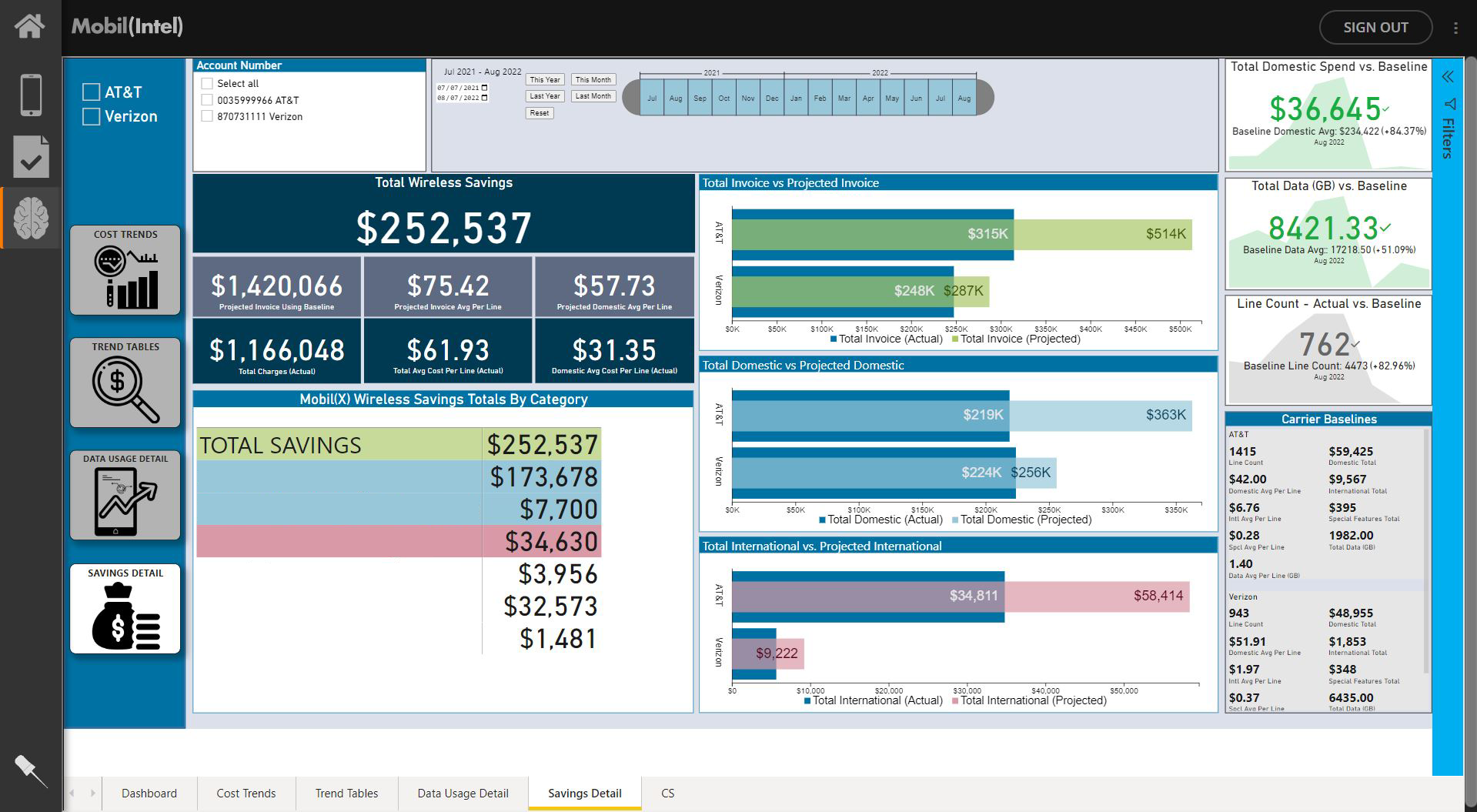
Task: Click the $34,630 savings category value
Action: (551, 542)
